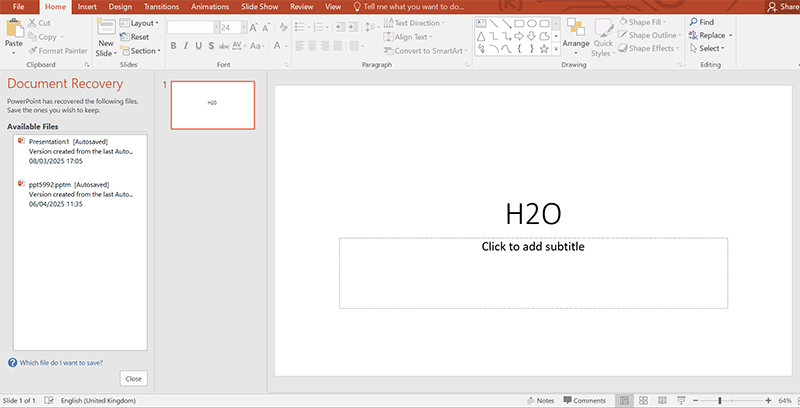The width and height of the screenshot is (800, 408).
Task: Start Slide Show from status bar
Action: [x=681, y=400]
